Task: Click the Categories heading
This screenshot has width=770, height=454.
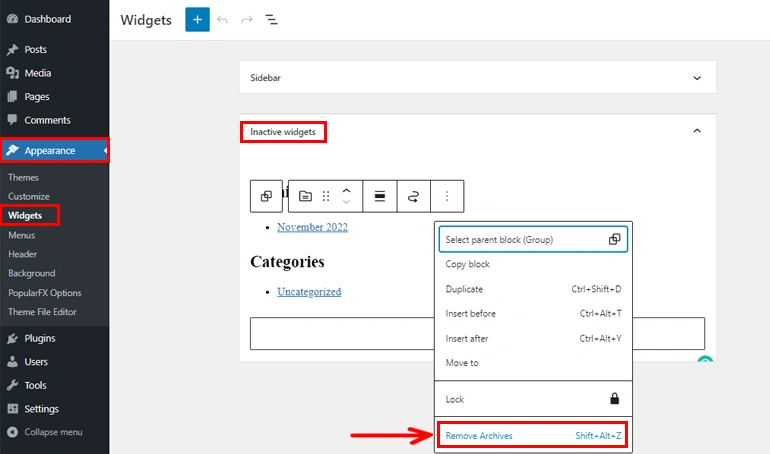Action: 287,262
